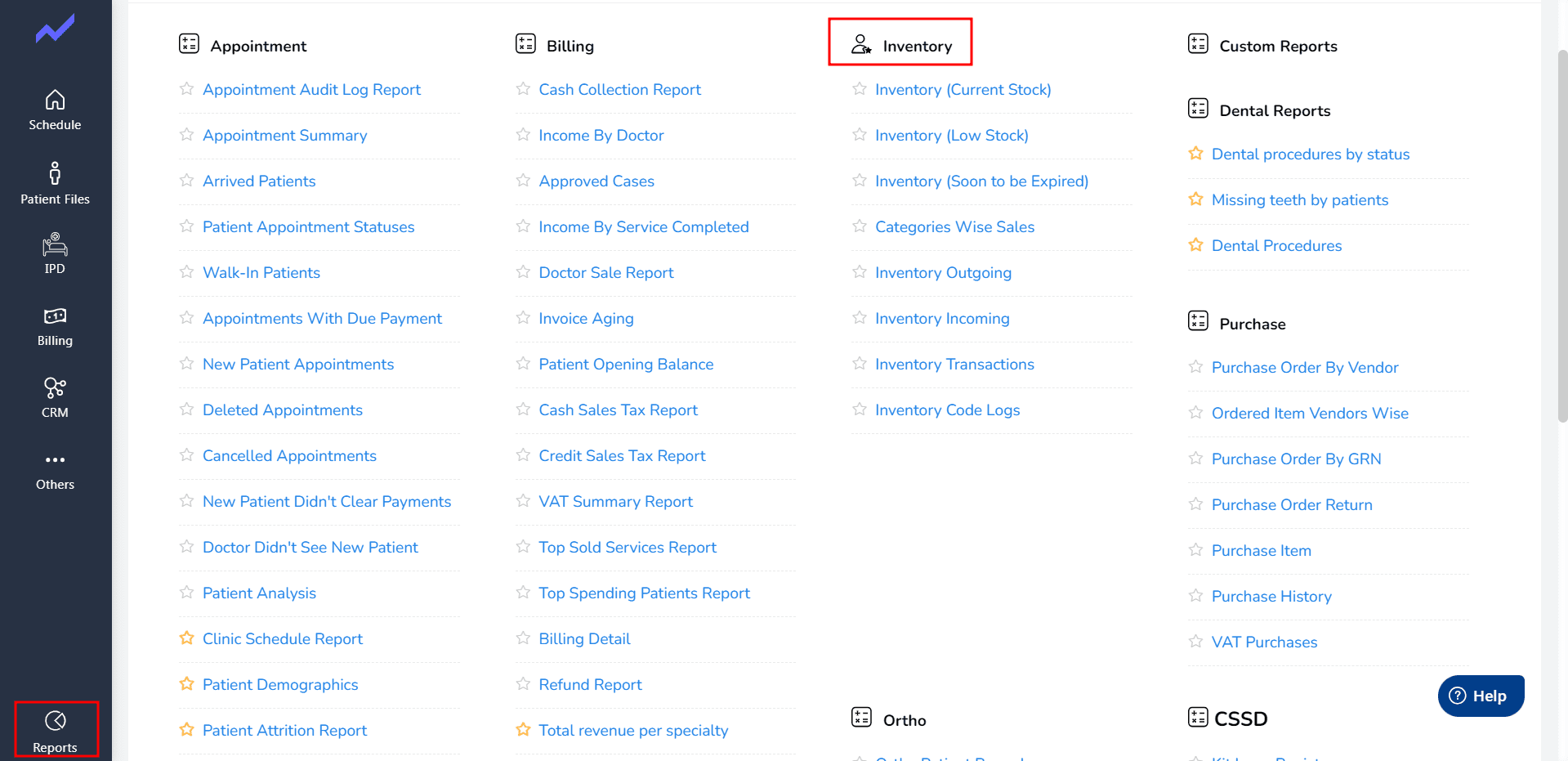Image resolution: width=1568 pixels, height=761 pixels.
Task: Open CRM module in sidebar
Action: (55, 398)
